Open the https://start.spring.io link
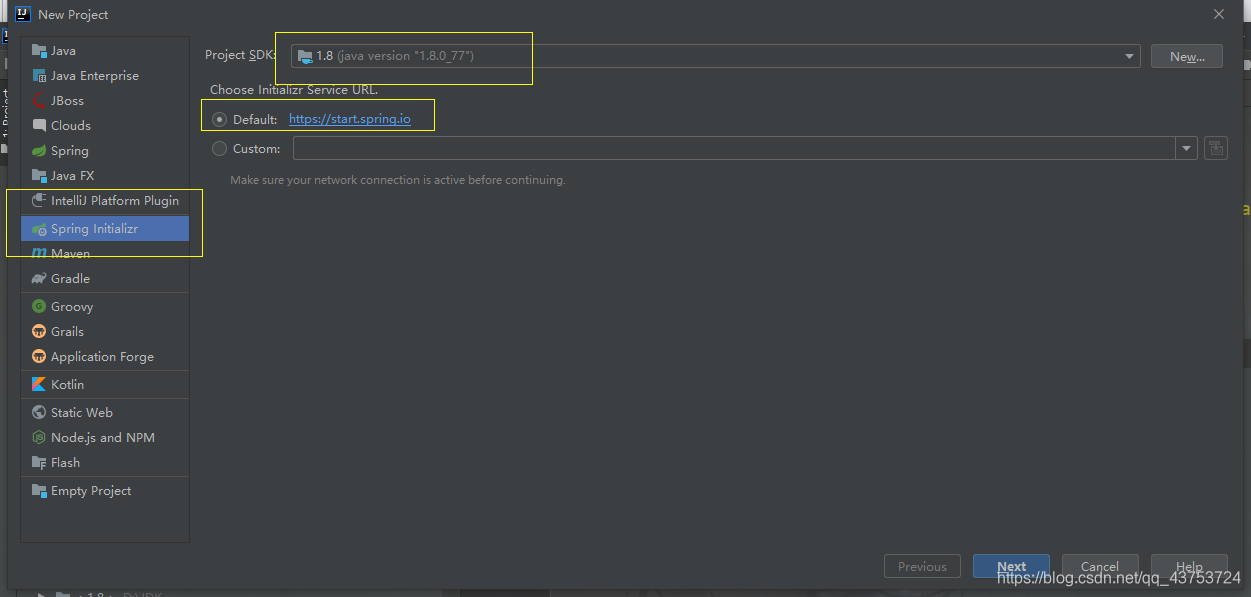The width and height of the screenshot is (1251, 597). tap(350, 119)
